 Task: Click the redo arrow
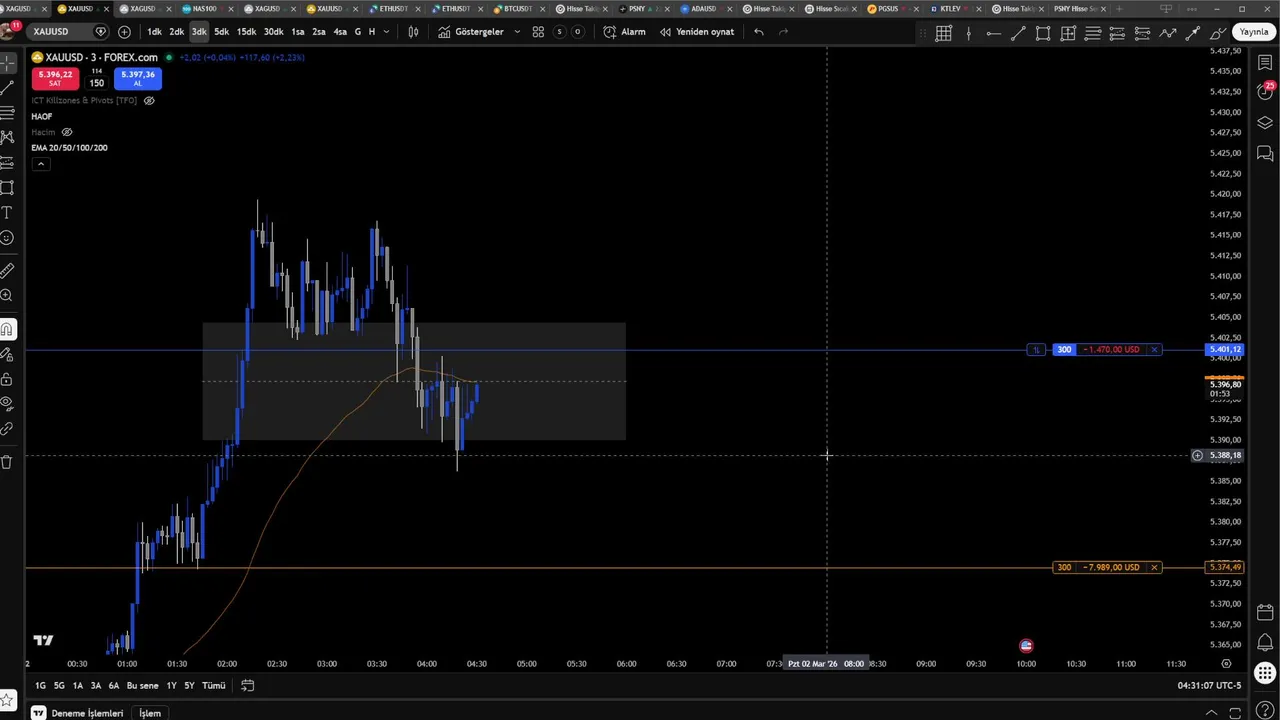click(783, 32)
